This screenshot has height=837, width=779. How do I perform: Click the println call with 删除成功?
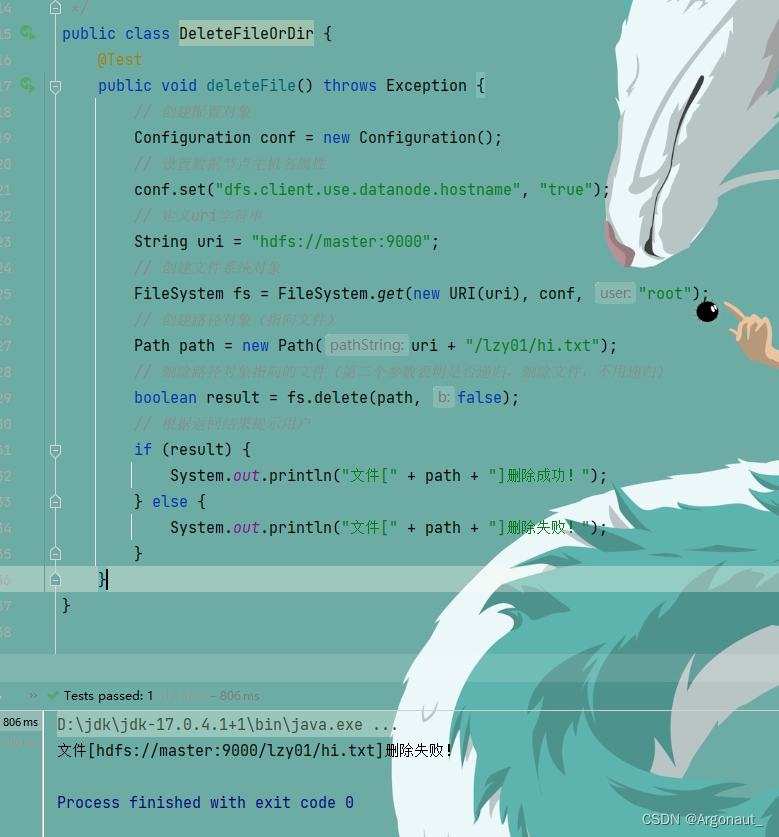pos(388,475)
